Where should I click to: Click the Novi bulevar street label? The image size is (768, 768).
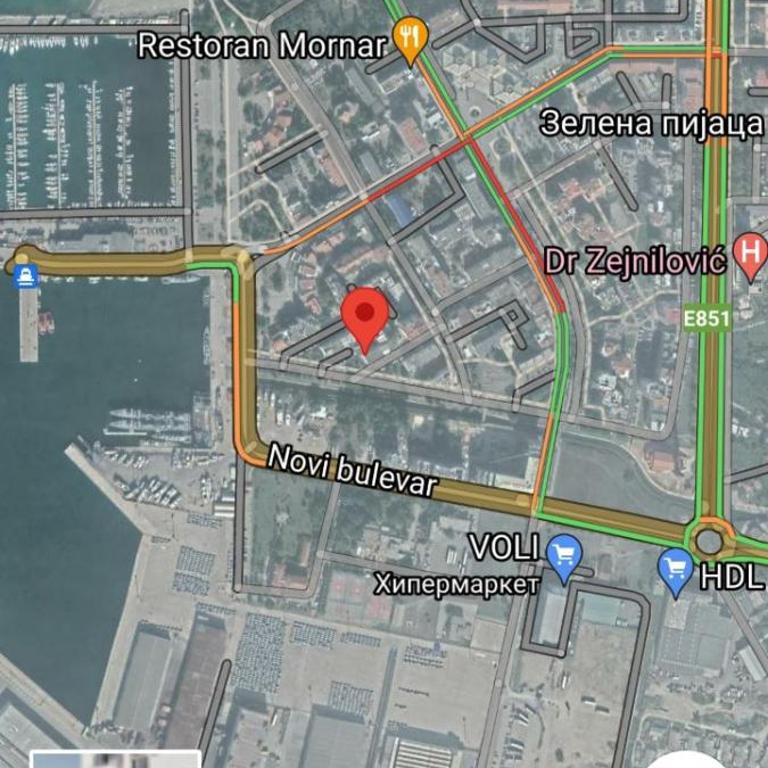click(352, 471)
